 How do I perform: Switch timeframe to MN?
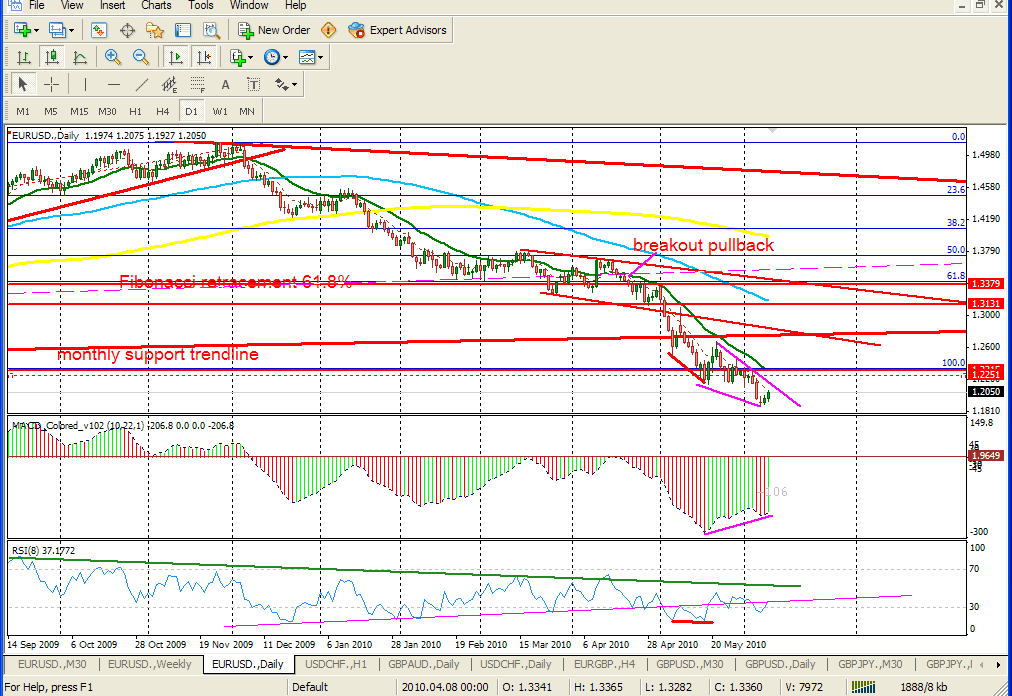pos(247,112)
